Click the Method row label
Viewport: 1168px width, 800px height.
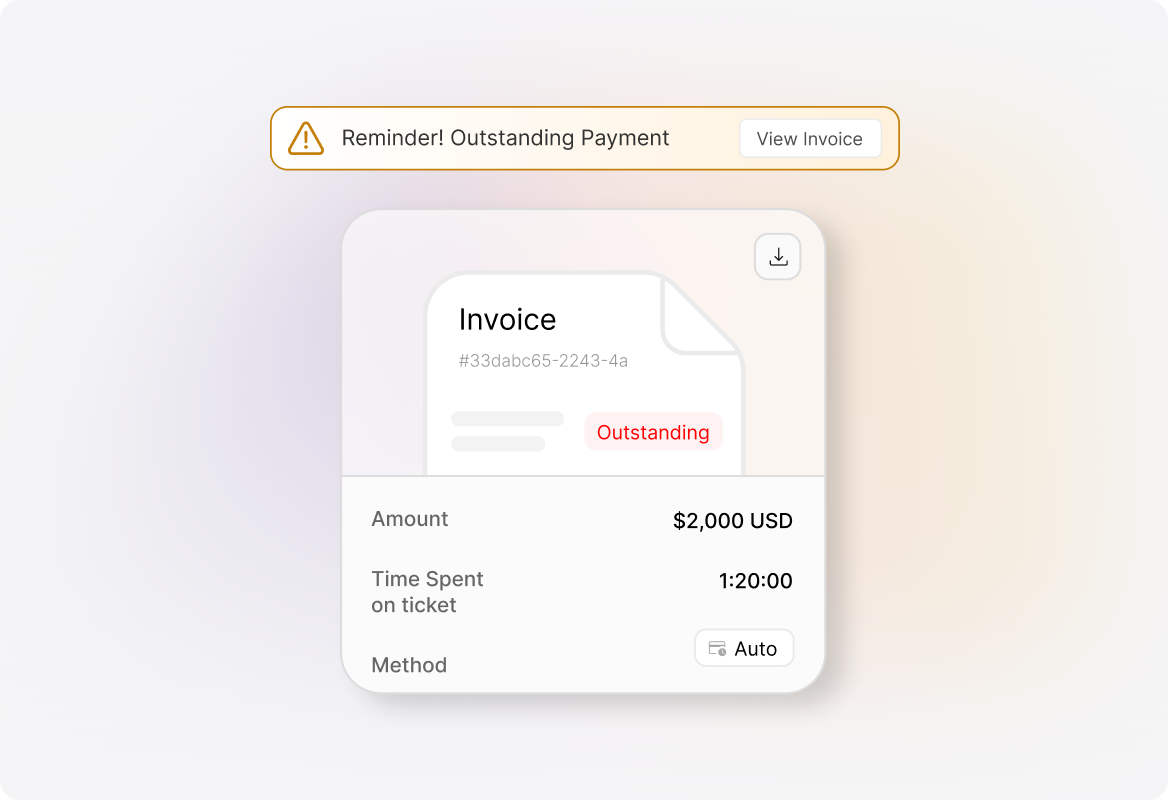(408, 665)
